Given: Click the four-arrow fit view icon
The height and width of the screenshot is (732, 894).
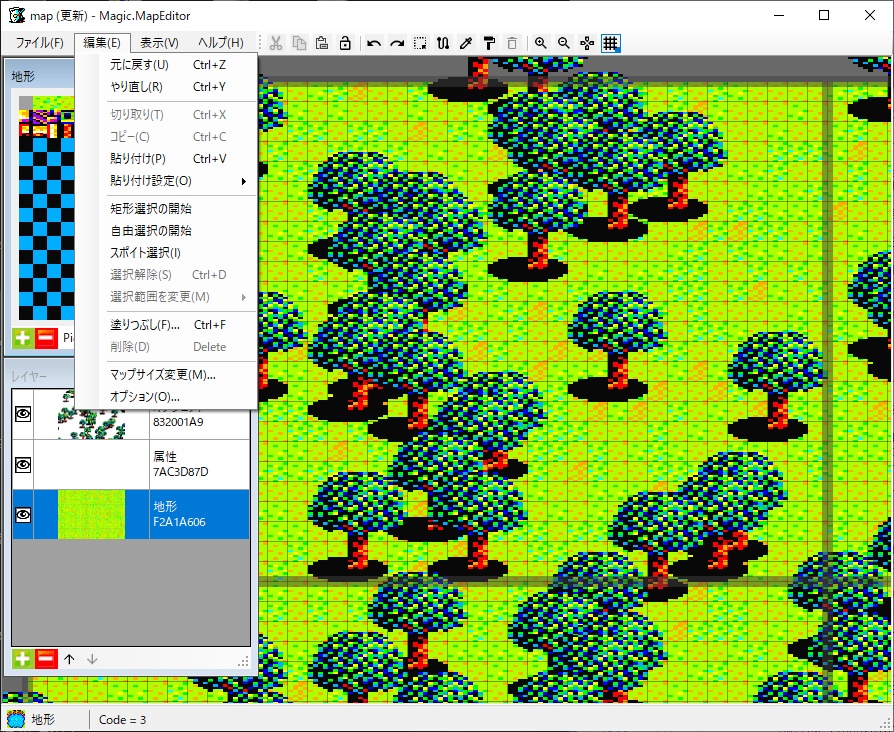Looking at the screenshot, I should (x=587, y=43).
